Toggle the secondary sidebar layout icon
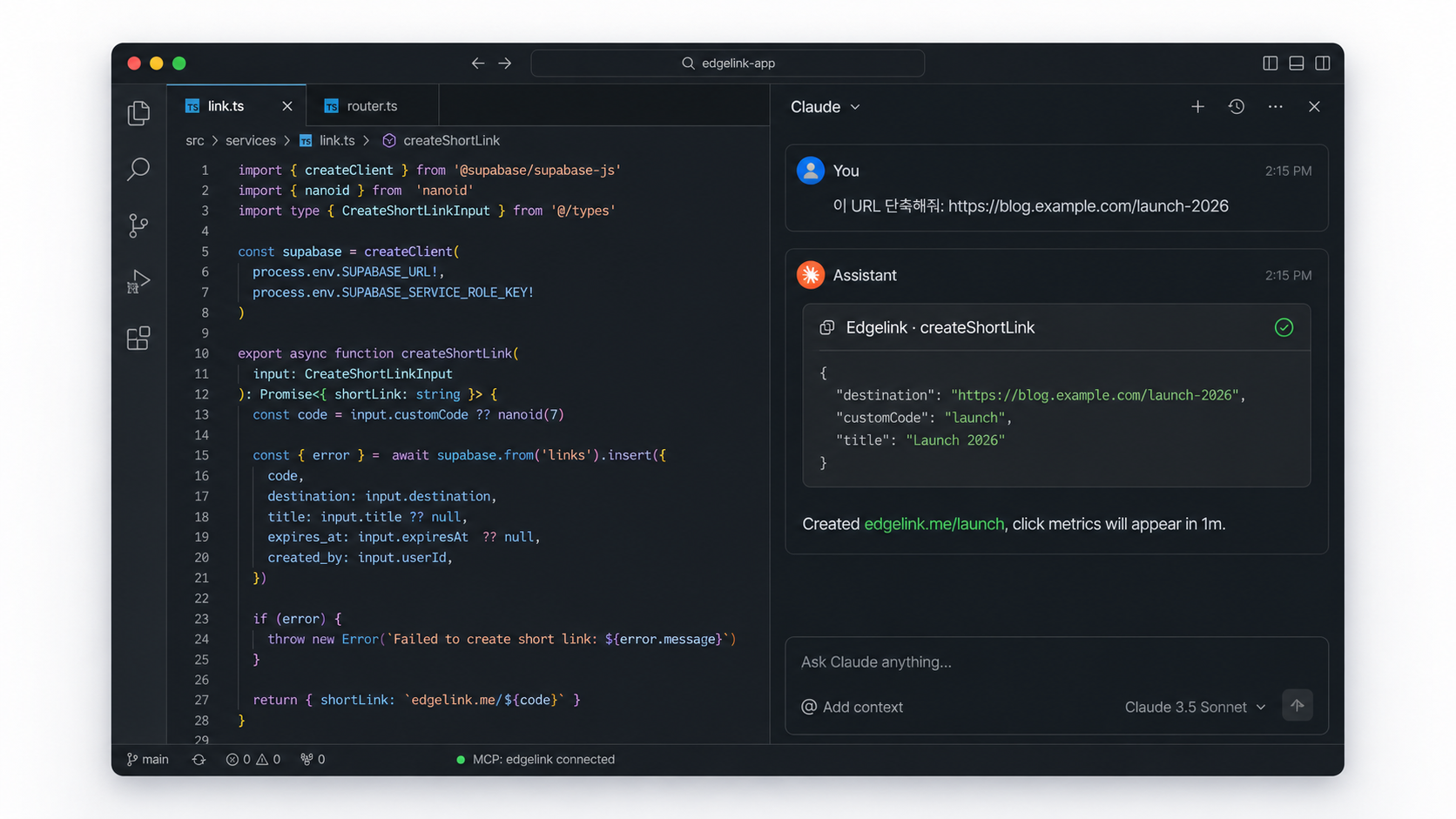 (1323, 63)
